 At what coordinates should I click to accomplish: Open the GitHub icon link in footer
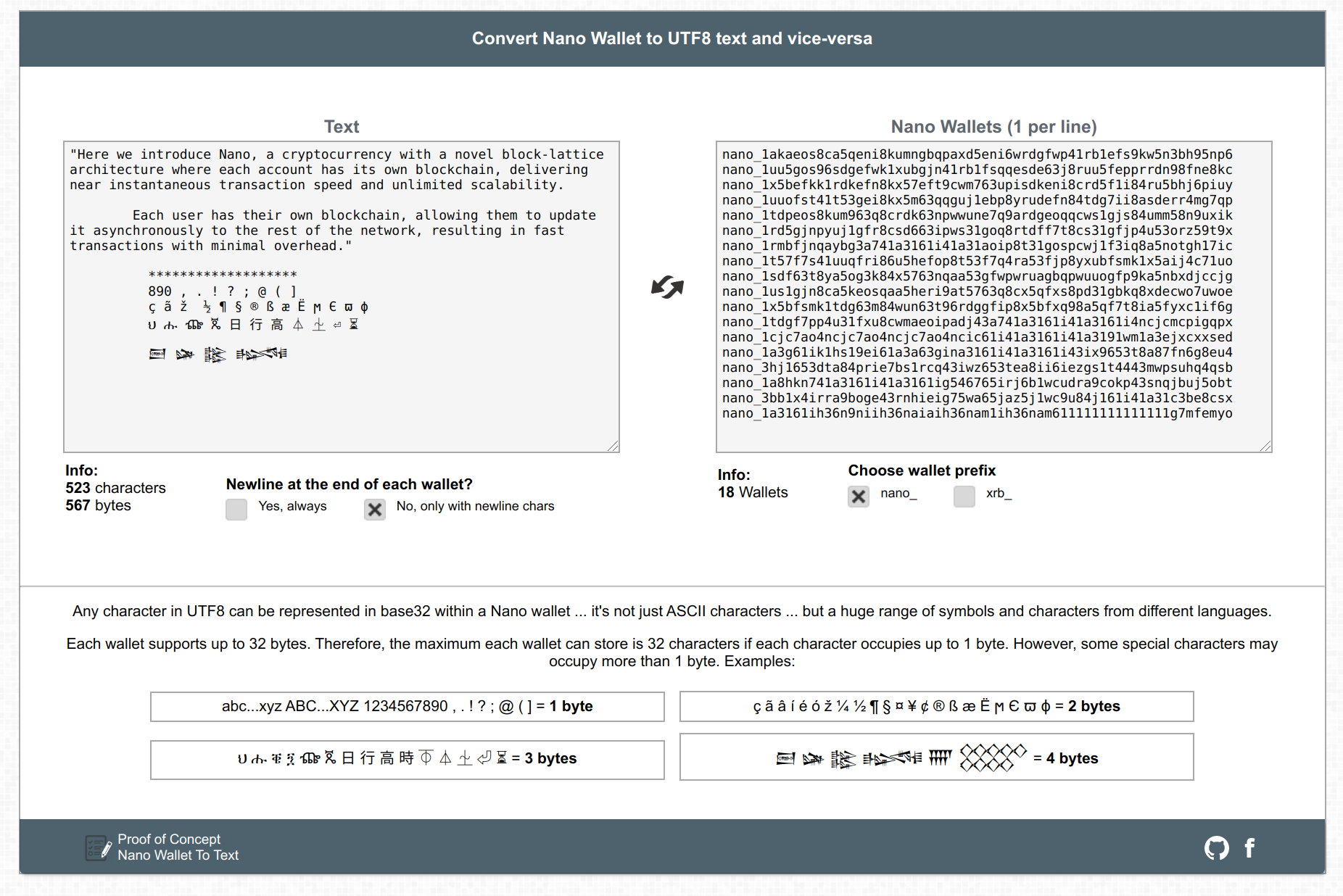coord(1216,847)
